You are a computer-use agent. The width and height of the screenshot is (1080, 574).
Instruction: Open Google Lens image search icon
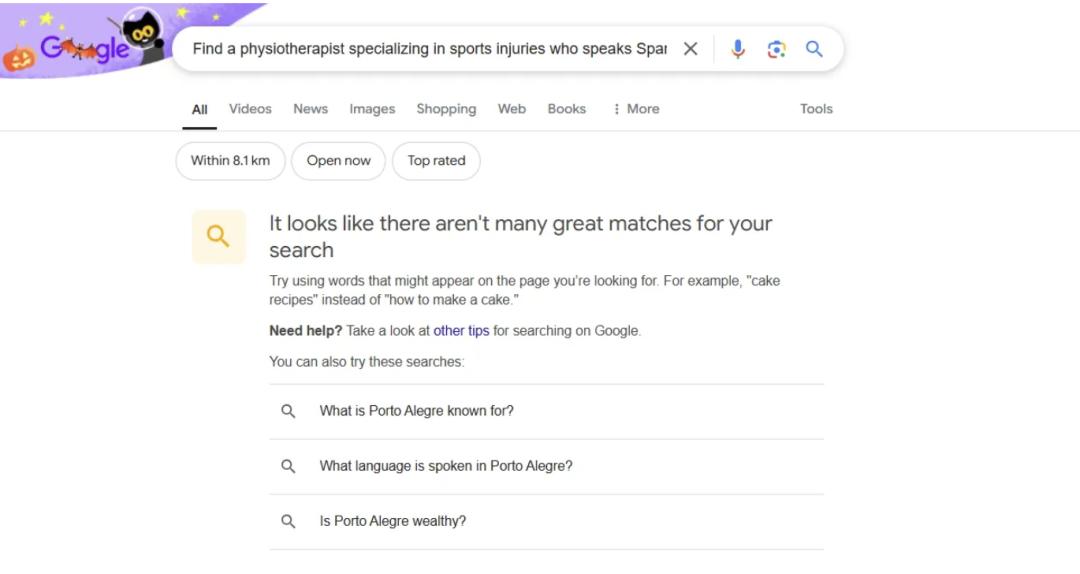pyautogui.click(x=776, y=49)
